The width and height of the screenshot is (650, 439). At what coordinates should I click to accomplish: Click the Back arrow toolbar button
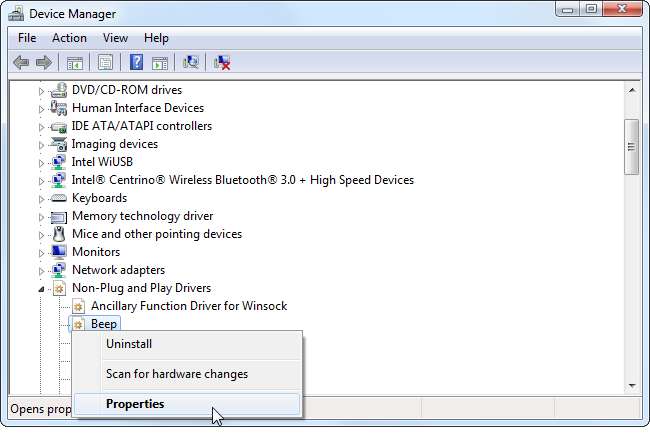[x=21, y=63]
